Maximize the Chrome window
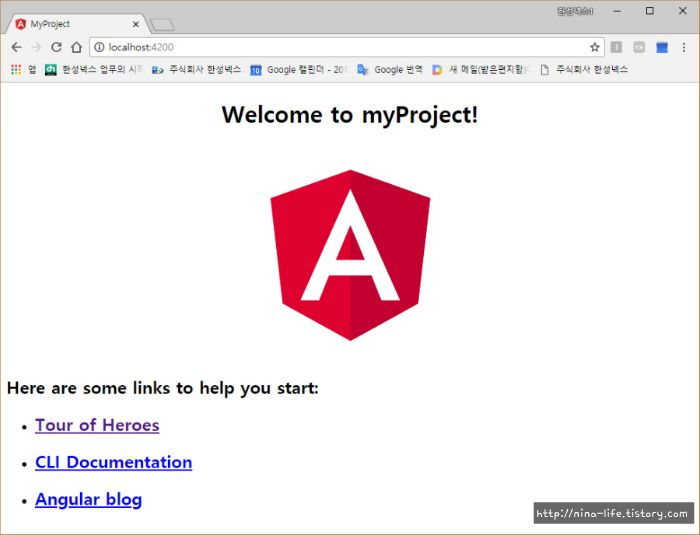 [x=650, y=11]
